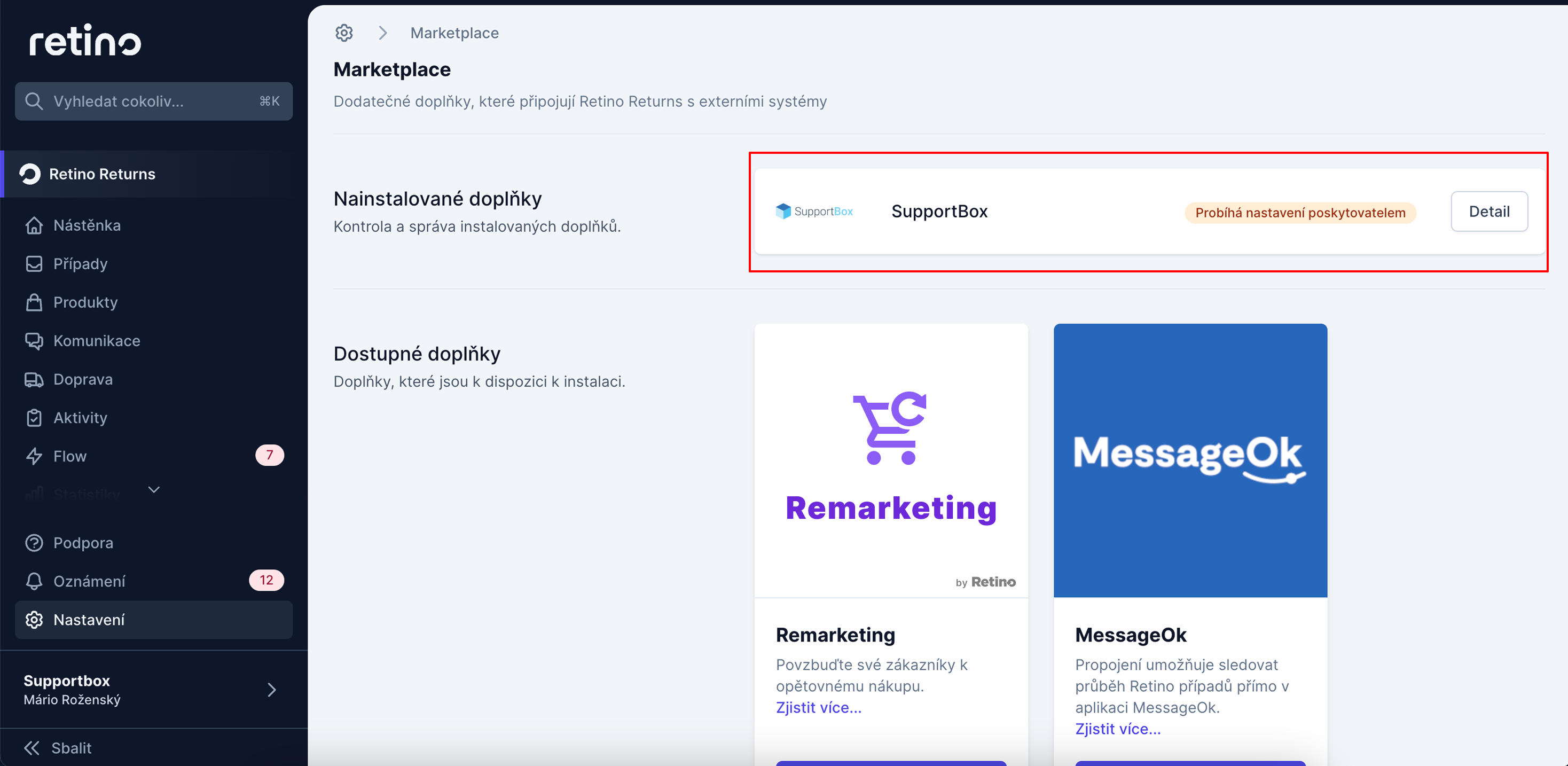The image size is (1568, 766).
Task: Open the Aktivity page
Action: (x=154, y=418)
